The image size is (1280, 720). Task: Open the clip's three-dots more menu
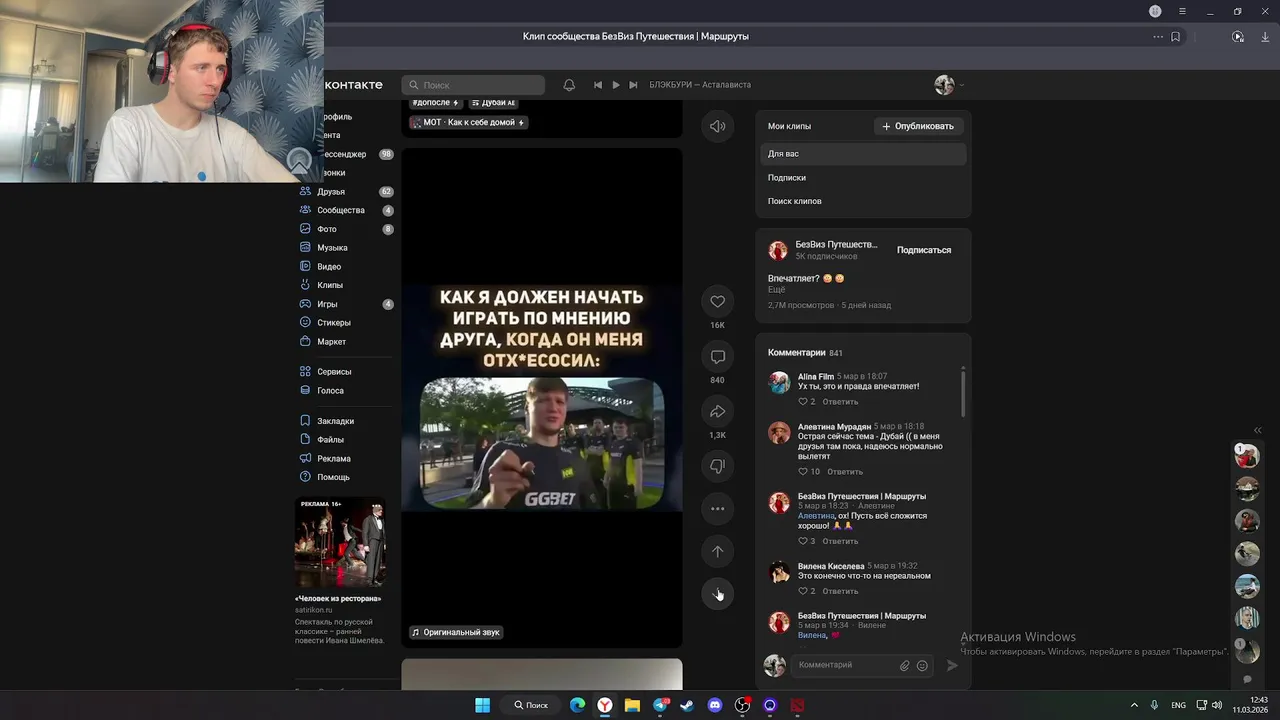[717, 508]
